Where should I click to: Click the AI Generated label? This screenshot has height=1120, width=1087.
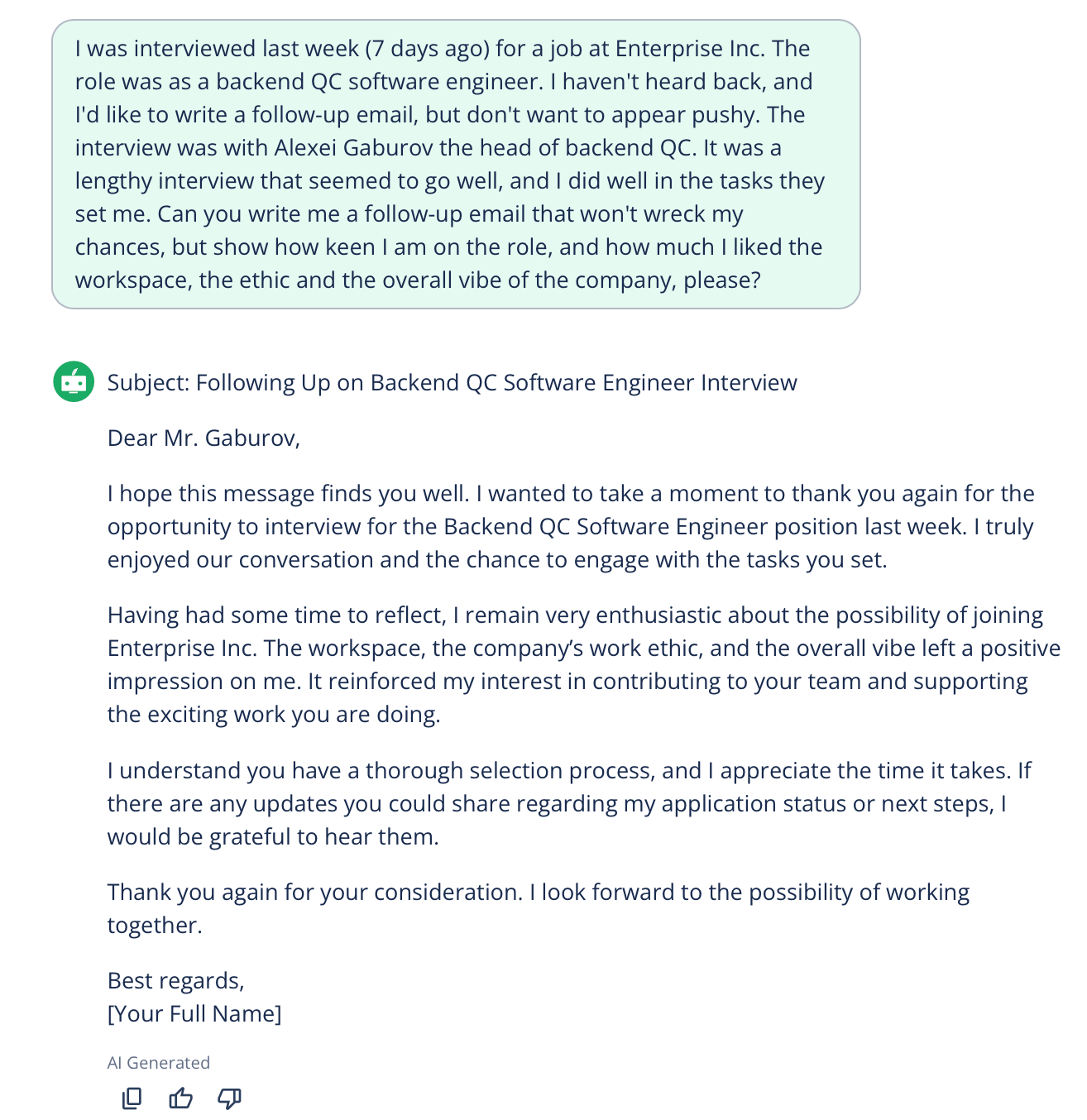tap(158, 1062)
